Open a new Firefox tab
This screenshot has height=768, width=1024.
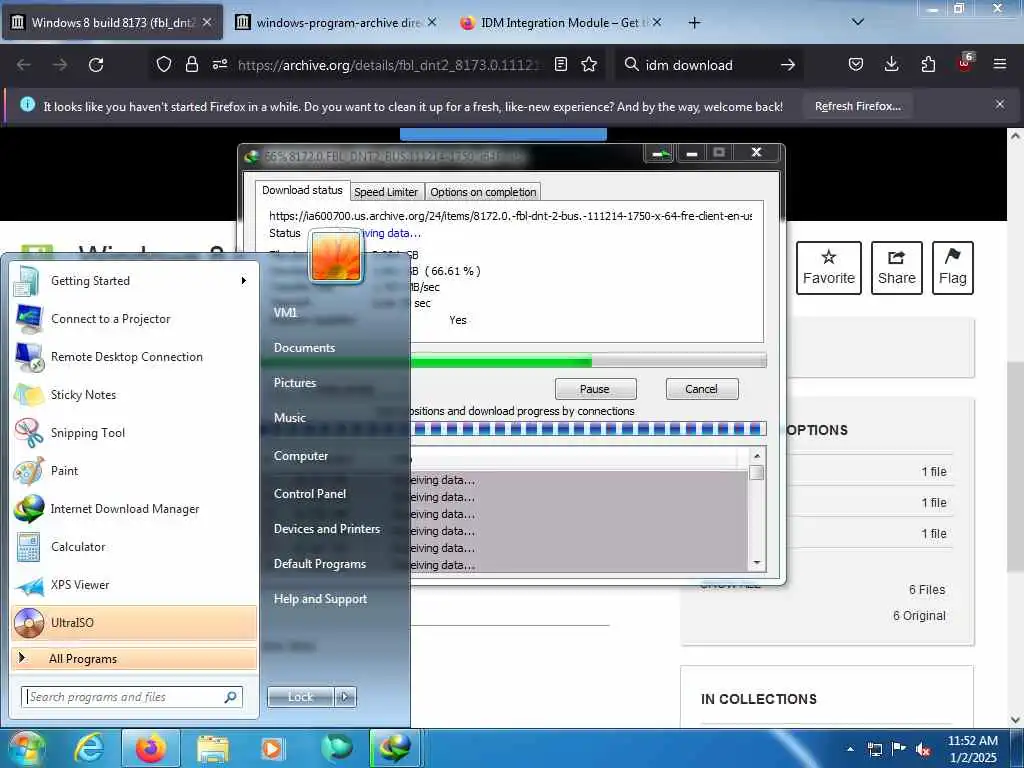coord(694,23)
